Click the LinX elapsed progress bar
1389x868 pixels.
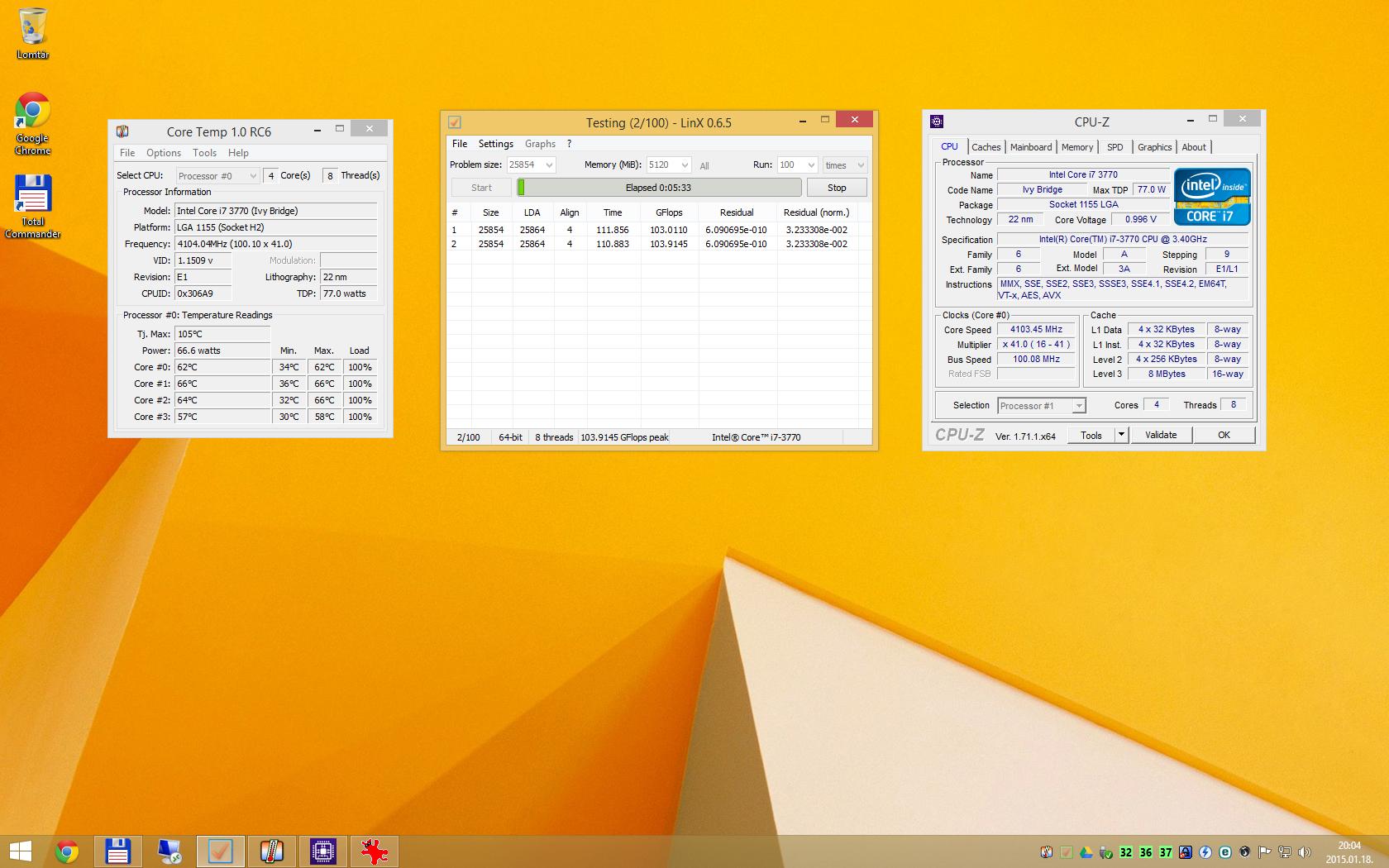(x=659, y=188)
